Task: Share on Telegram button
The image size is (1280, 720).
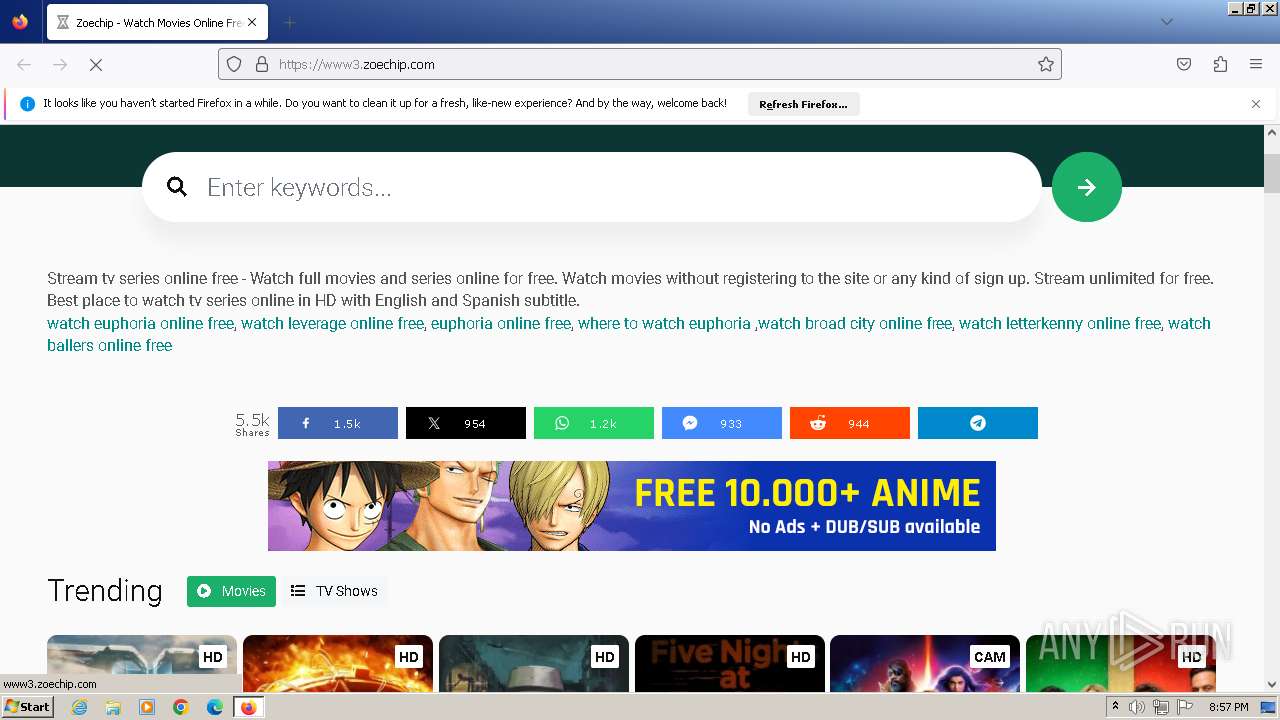Action: point(978,423)
